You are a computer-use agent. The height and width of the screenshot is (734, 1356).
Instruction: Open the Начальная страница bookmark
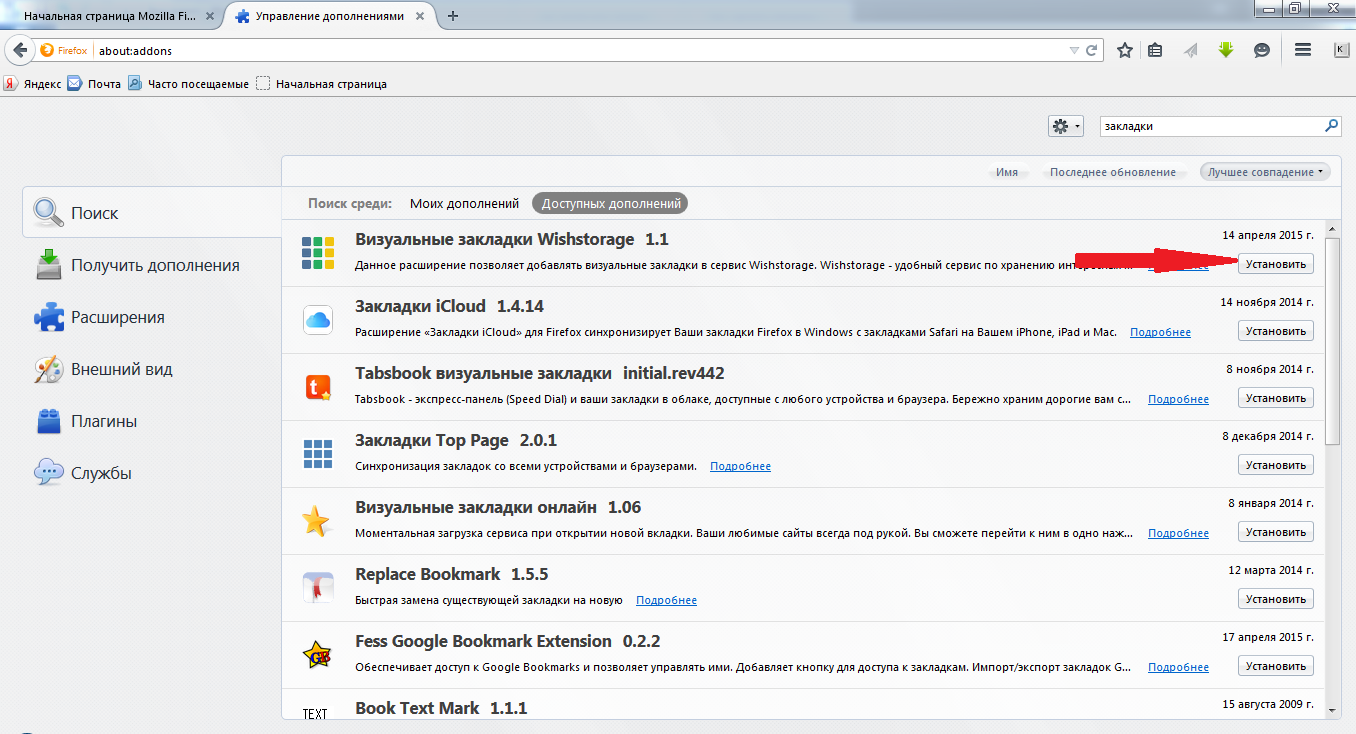point(321,84)
